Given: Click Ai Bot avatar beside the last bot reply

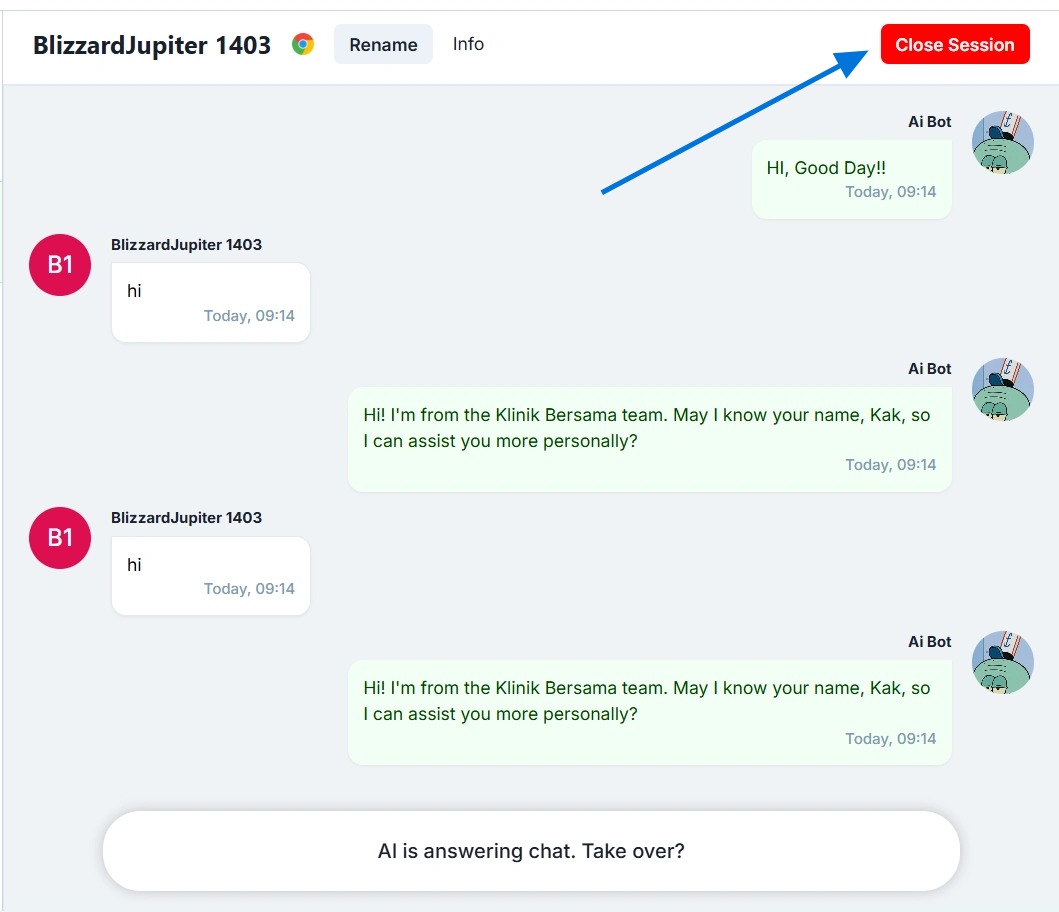Looking at the screenshot, I should coord(1002,662).
